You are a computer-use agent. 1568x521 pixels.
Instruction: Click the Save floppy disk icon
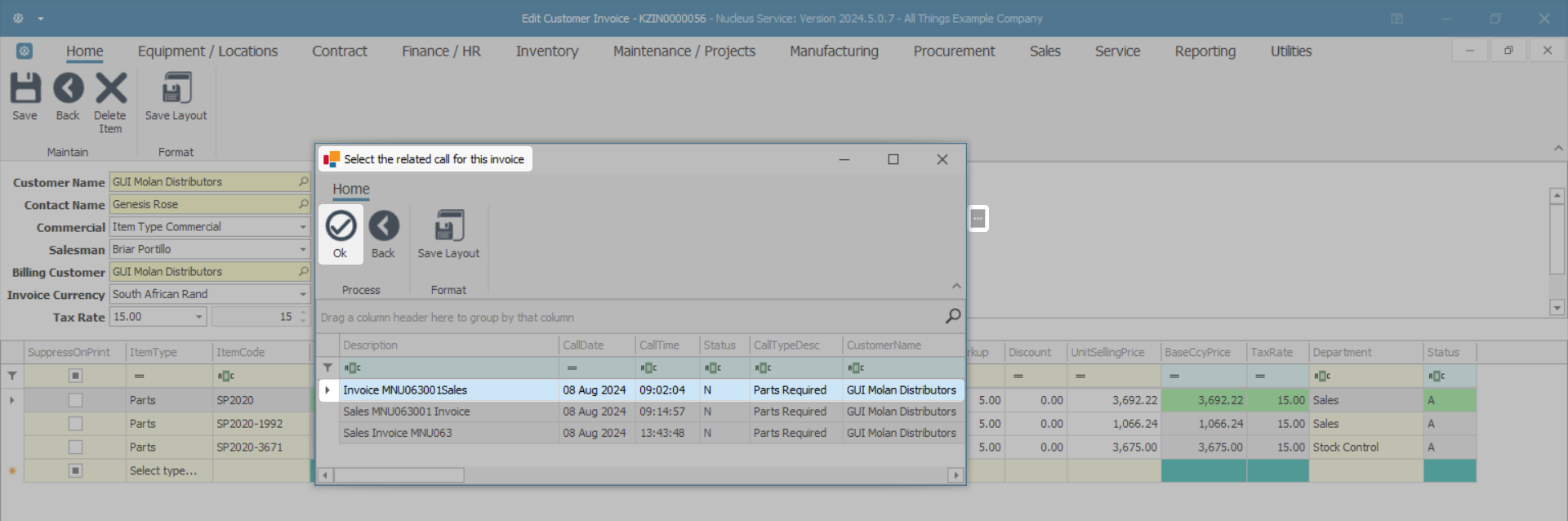click(24, 88)
